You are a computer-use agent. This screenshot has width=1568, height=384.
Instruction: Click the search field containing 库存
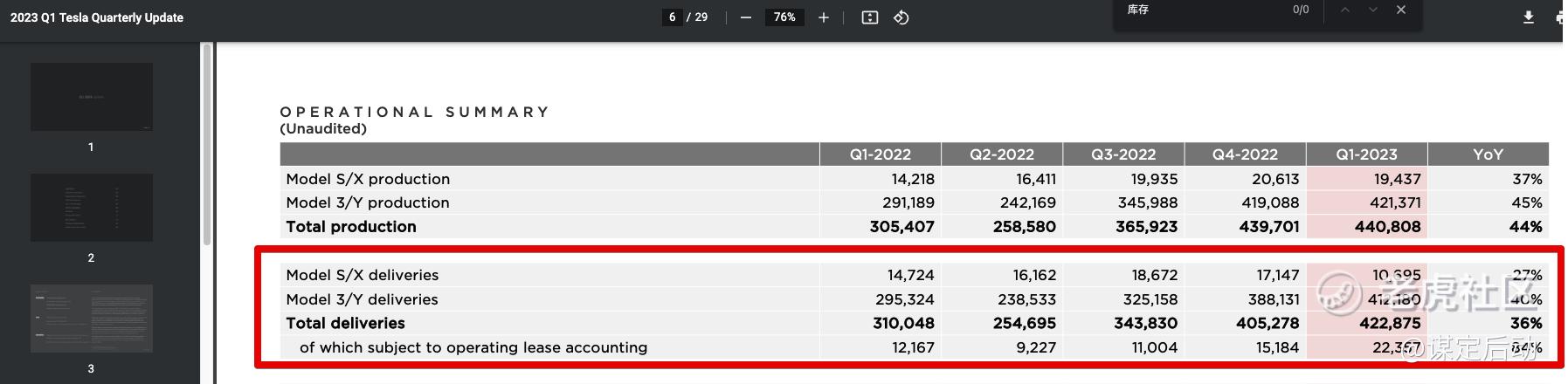click(x=1205, y=10)
